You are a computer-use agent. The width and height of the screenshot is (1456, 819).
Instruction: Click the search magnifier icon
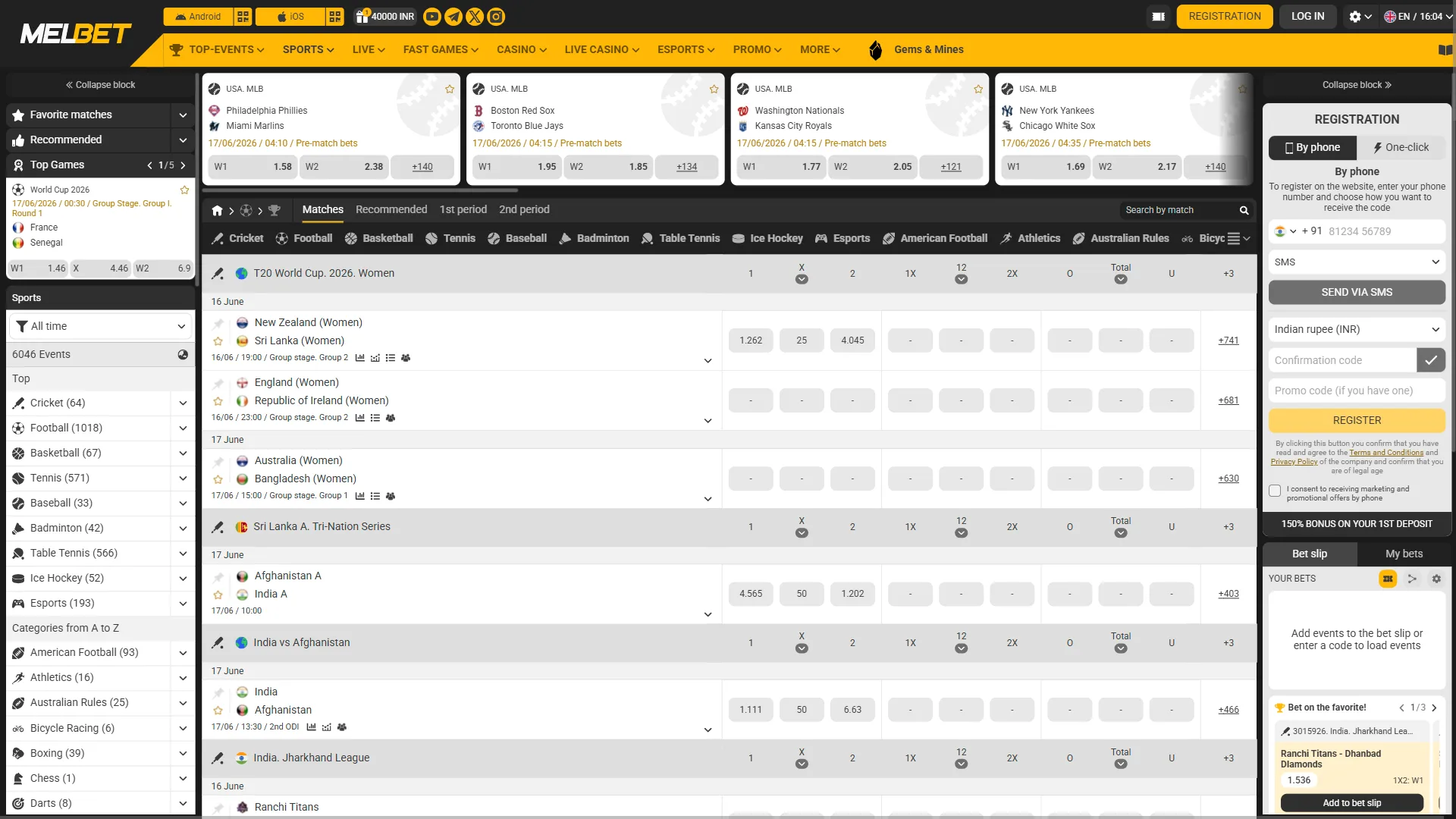click(1244, 210)
